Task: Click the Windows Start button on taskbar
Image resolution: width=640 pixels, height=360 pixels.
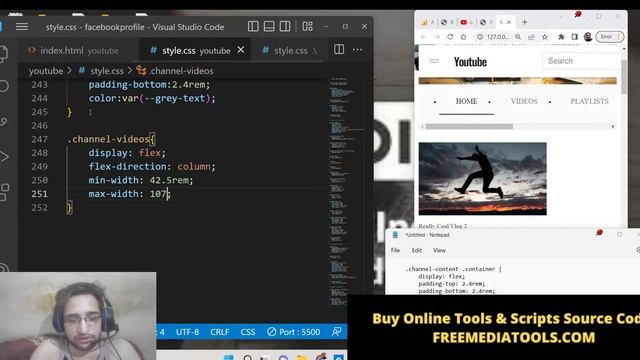Action: point(229,358)
